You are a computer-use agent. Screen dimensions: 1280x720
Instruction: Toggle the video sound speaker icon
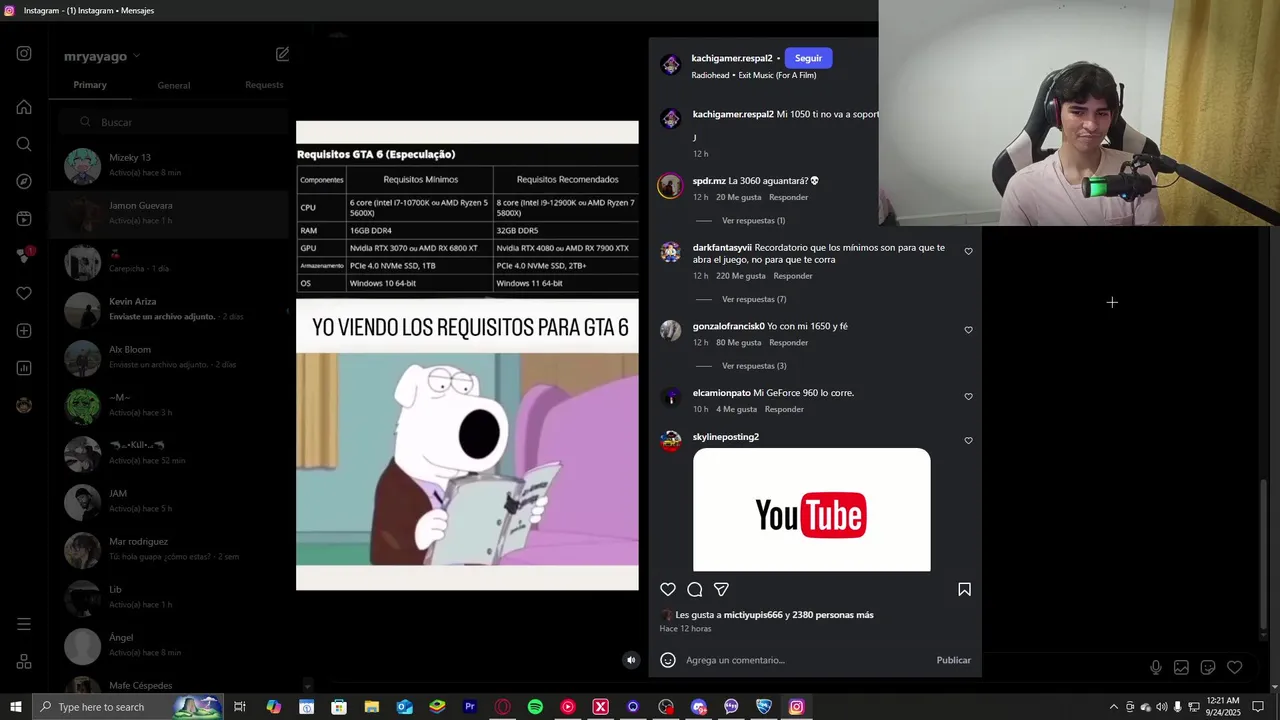(x=630, y=660)
